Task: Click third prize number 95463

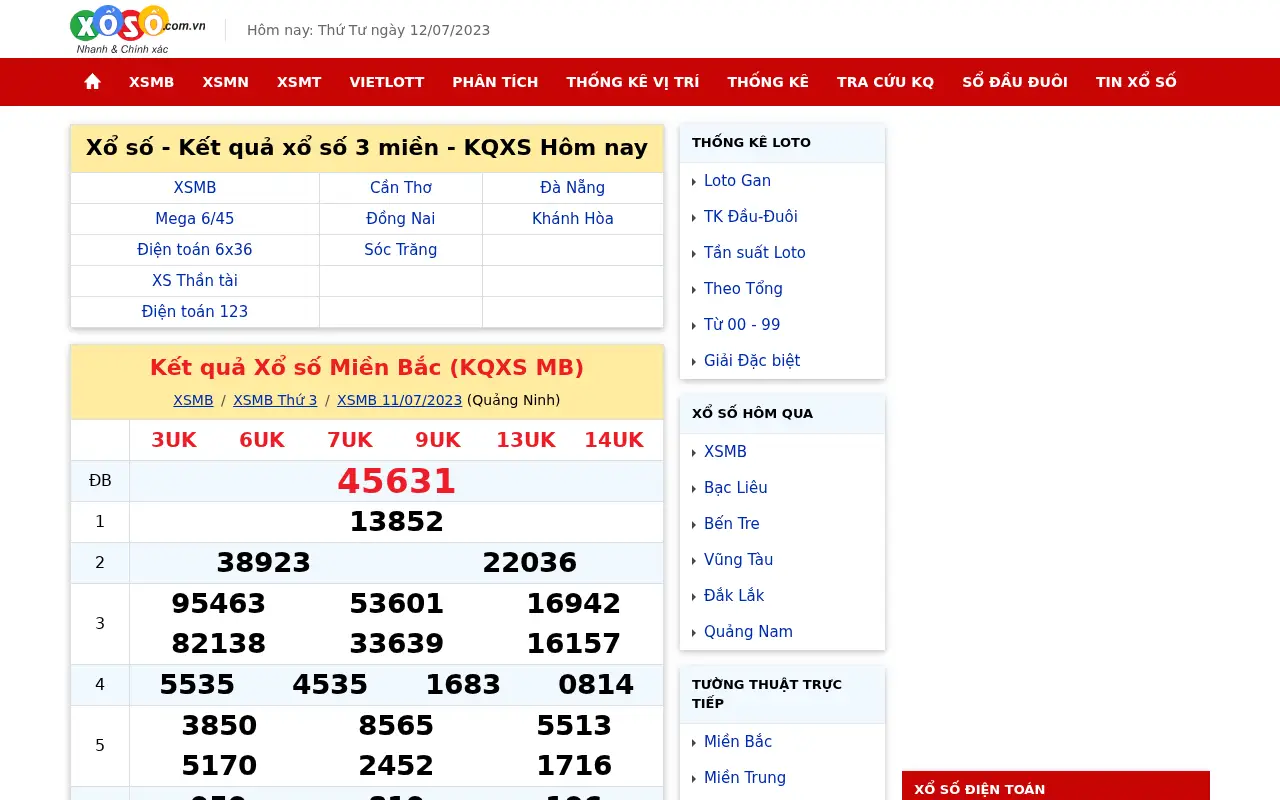Action: pyautogui.click(x=219, y=604)
